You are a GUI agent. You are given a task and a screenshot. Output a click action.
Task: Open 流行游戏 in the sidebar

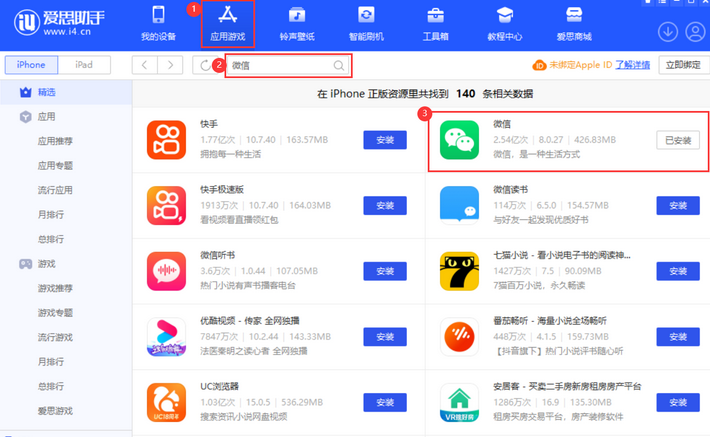coord(55,337)
